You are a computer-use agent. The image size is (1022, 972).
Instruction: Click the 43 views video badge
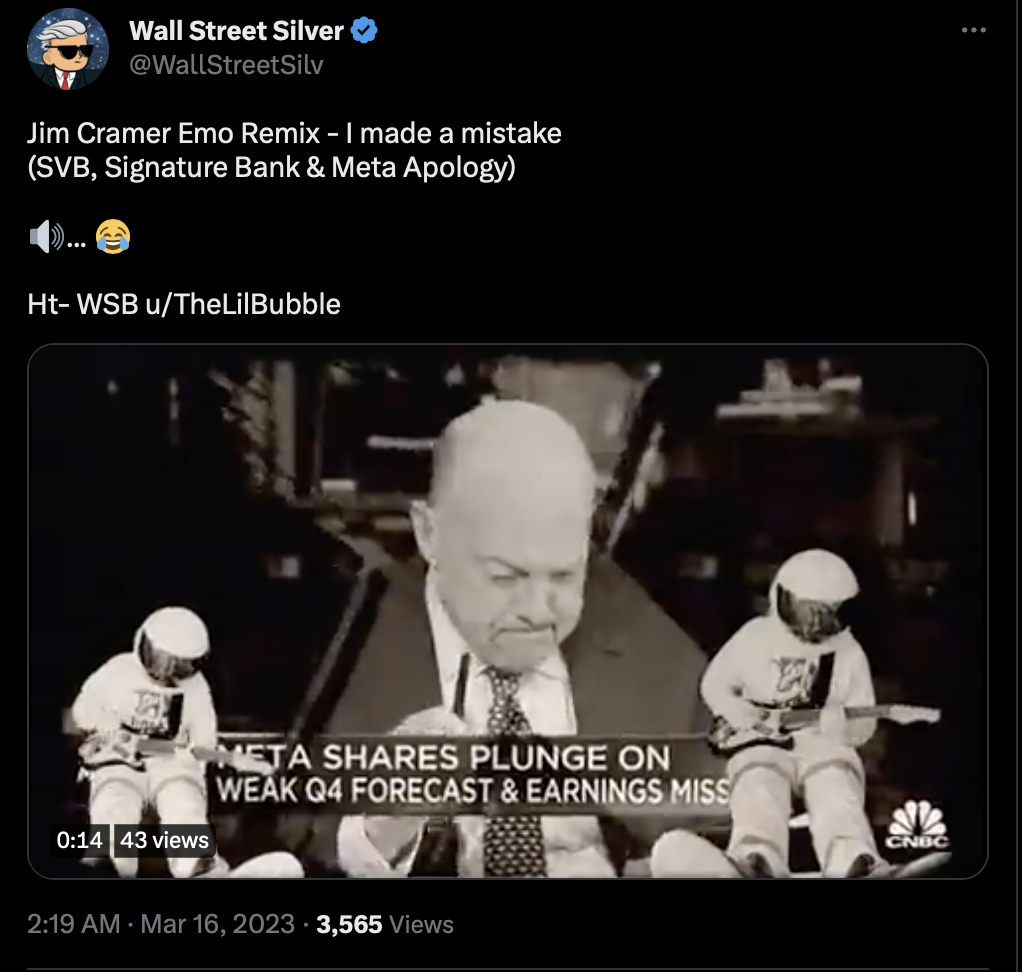164,840
